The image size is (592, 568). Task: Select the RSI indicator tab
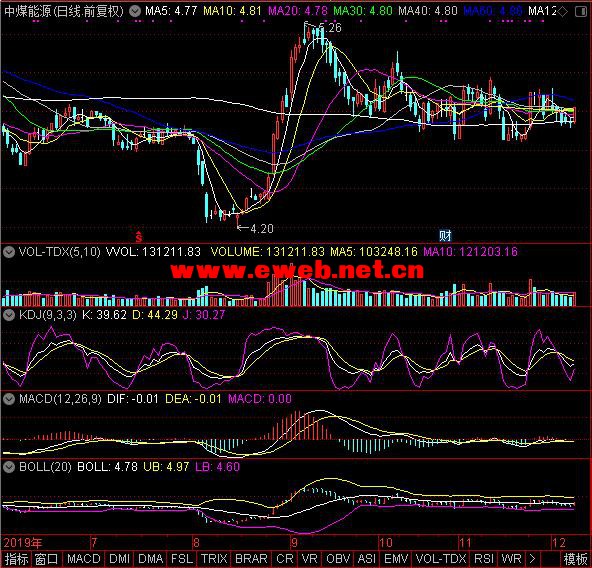(484, 559)
